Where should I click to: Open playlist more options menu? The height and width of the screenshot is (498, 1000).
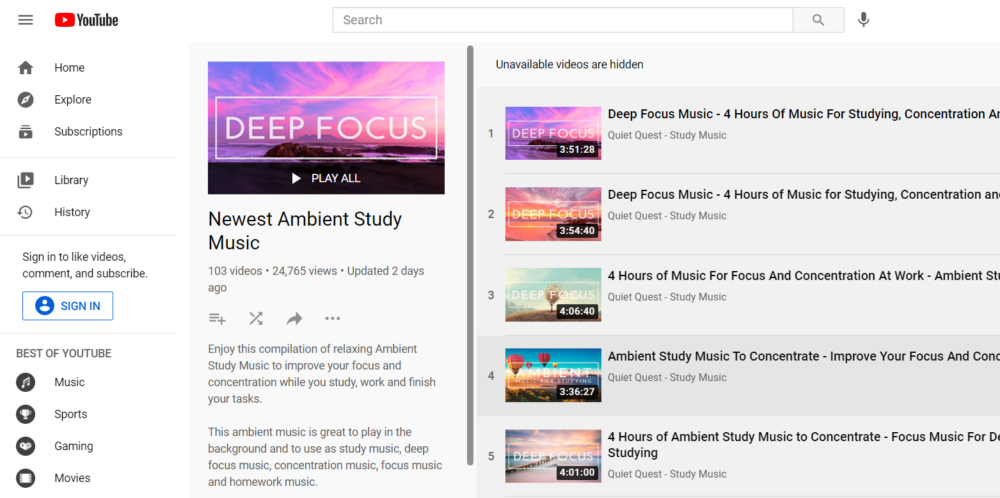click(x=332, y=319)
